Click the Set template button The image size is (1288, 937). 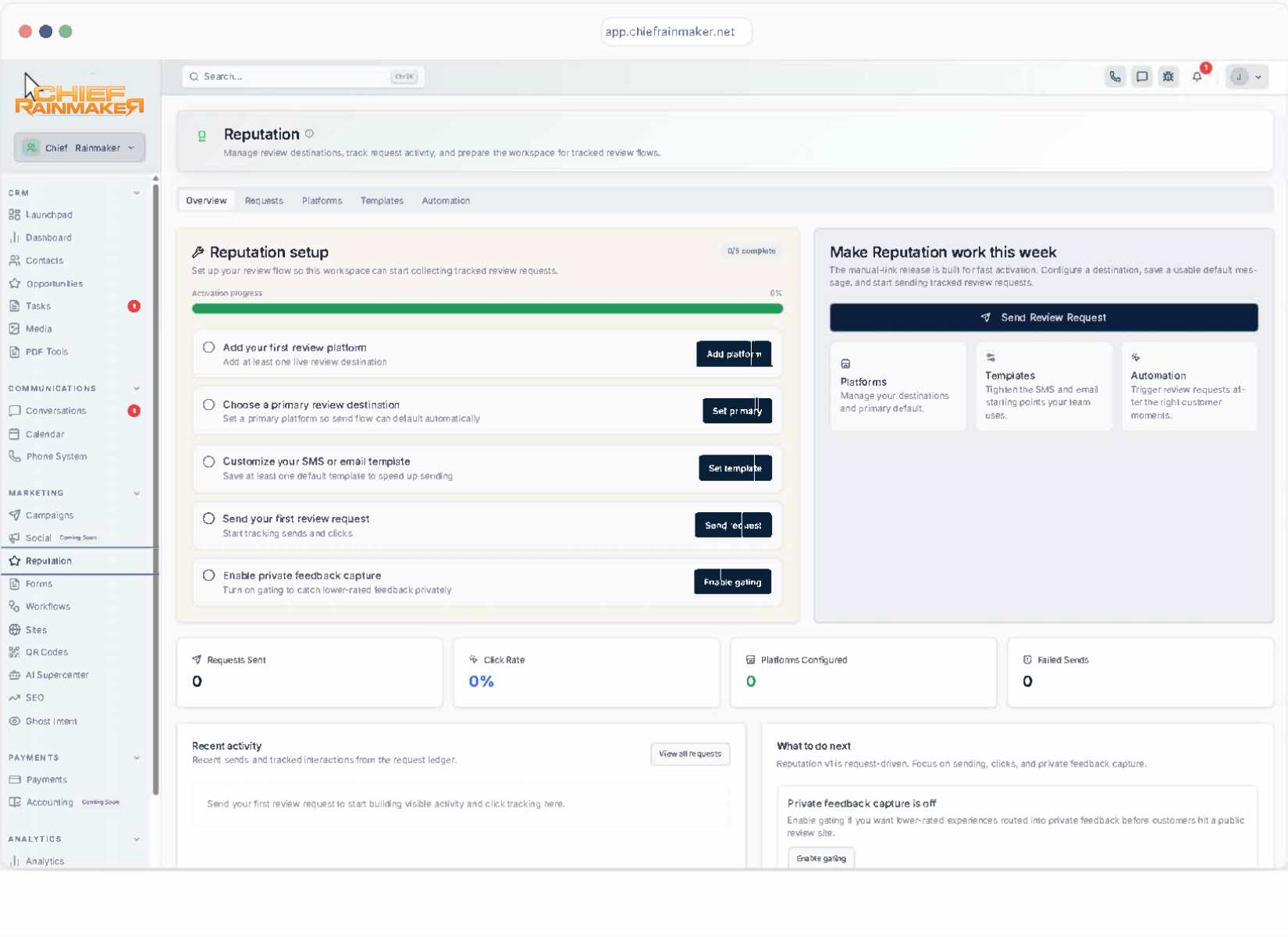[735, 468]
